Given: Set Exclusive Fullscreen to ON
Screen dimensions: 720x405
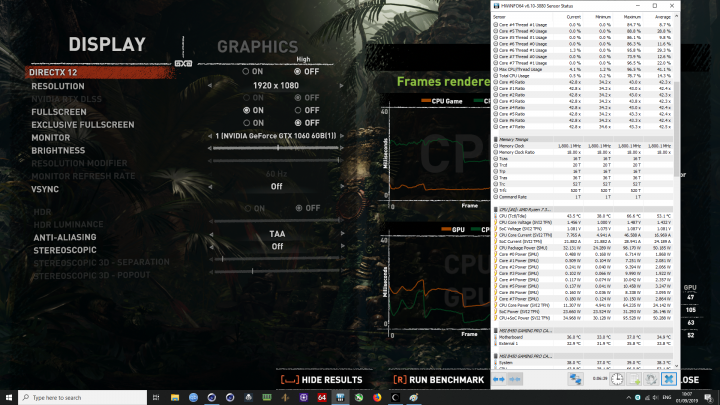Looking at the screenshot, I should (247, 123).
